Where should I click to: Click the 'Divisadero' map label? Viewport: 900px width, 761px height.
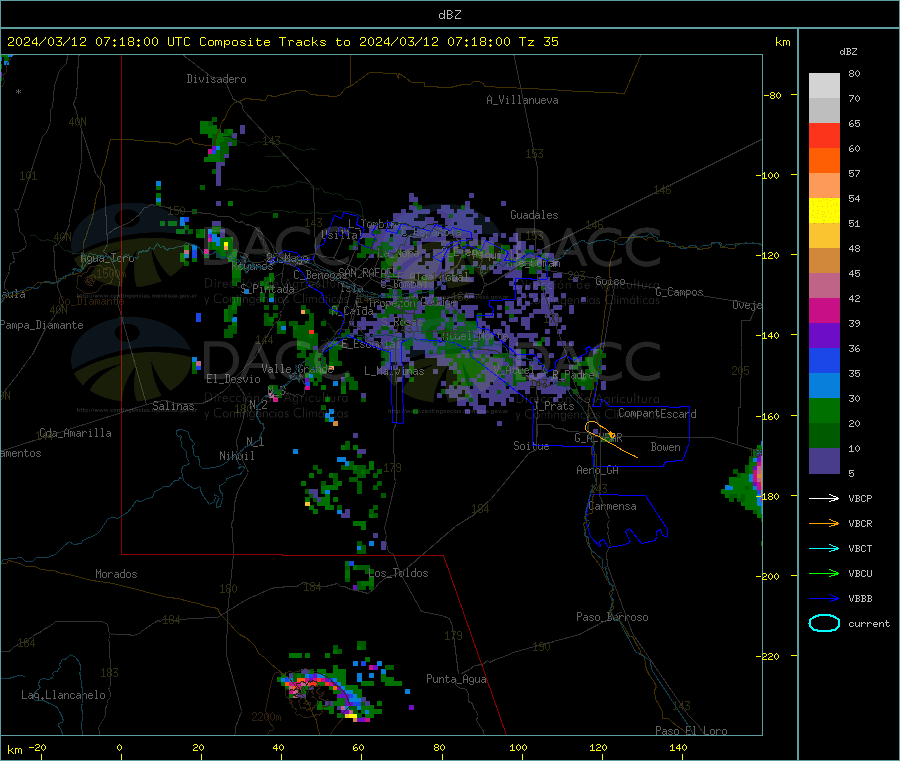click(216, 79)
